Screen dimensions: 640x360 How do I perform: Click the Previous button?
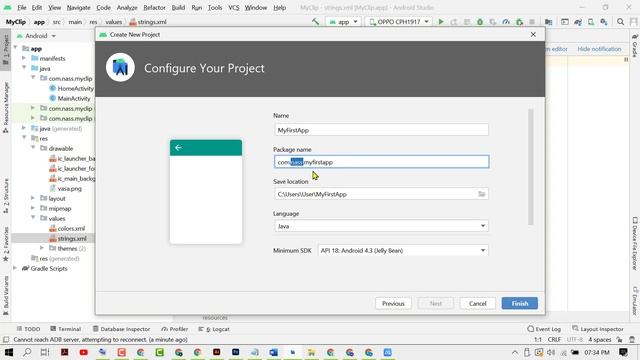point(393,303)
